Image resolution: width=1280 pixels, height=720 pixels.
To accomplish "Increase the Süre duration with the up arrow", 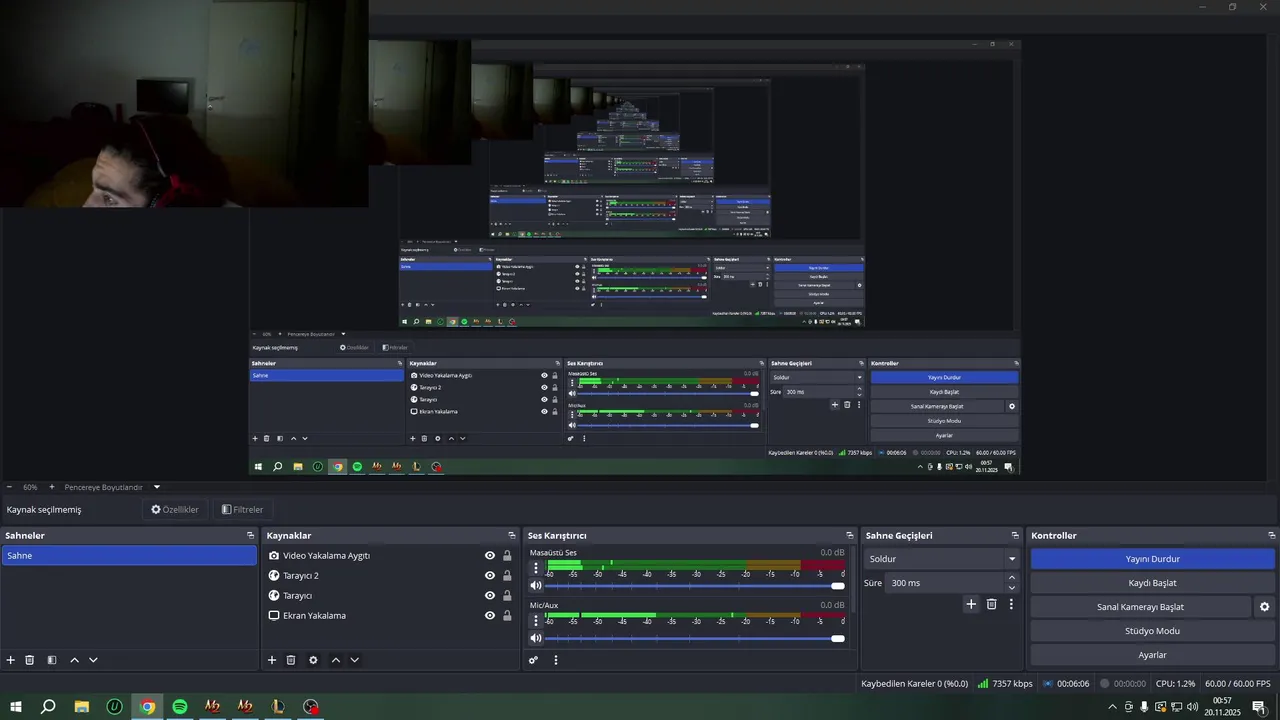I will 1011,577.
